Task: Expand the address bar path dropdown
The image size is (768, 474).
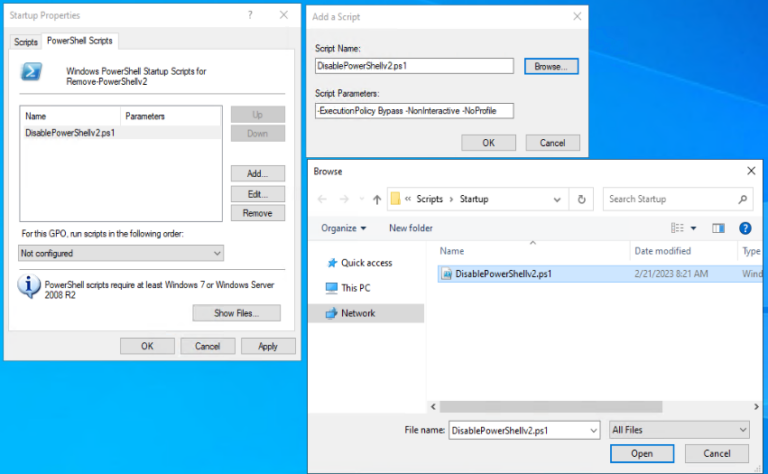Action: [557, 199]
